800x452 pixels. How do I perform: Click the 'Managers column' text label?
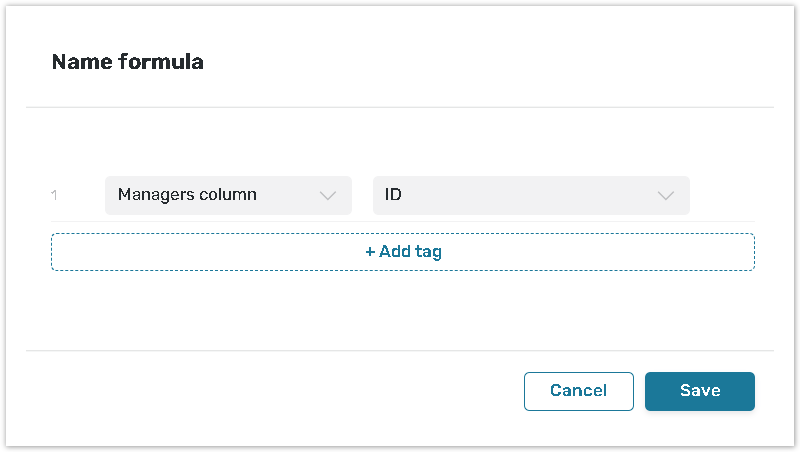tap(187, 195)
